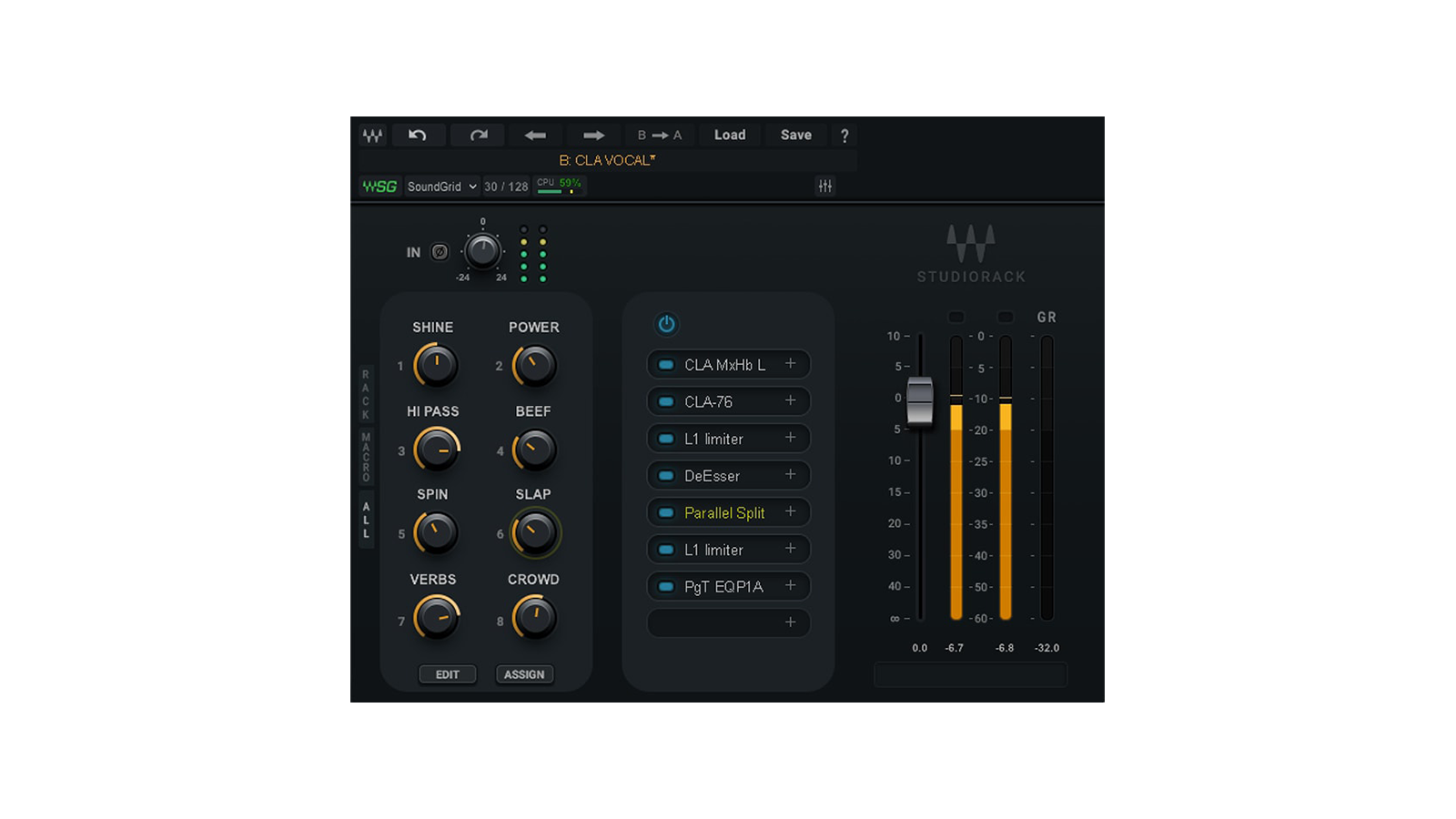Click the SHINE macro knob 1
The image size is (1456, 819).
tap(437, 366)
